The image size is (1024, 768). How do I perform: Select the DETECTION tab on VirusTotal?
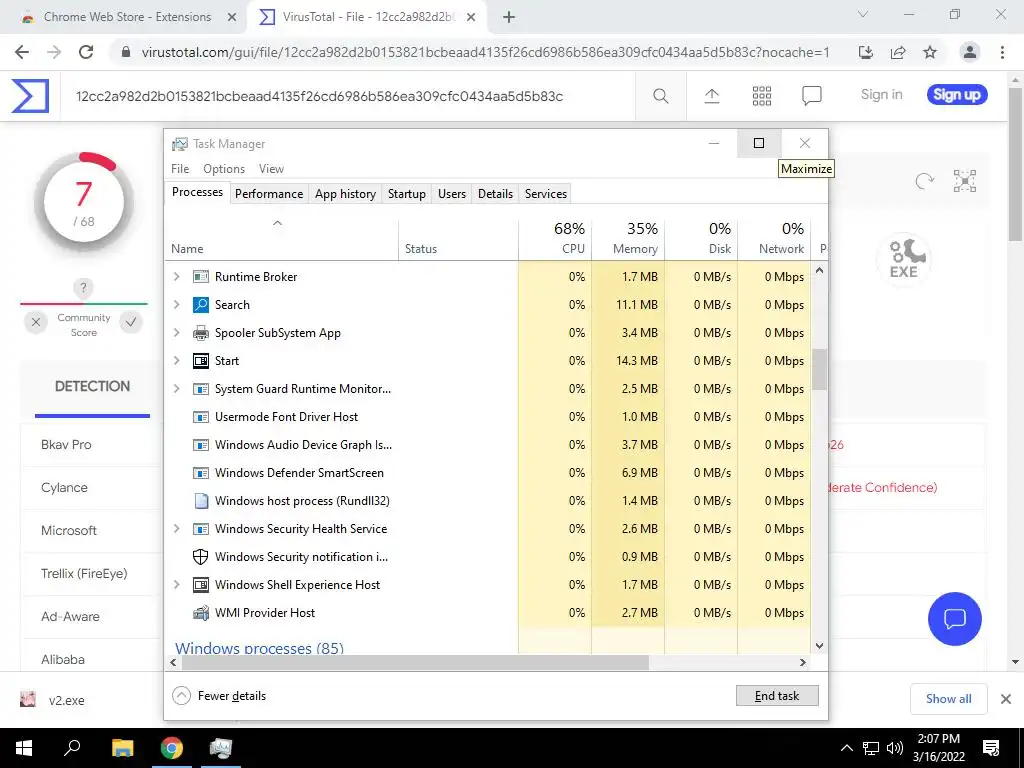pos(92,387)
